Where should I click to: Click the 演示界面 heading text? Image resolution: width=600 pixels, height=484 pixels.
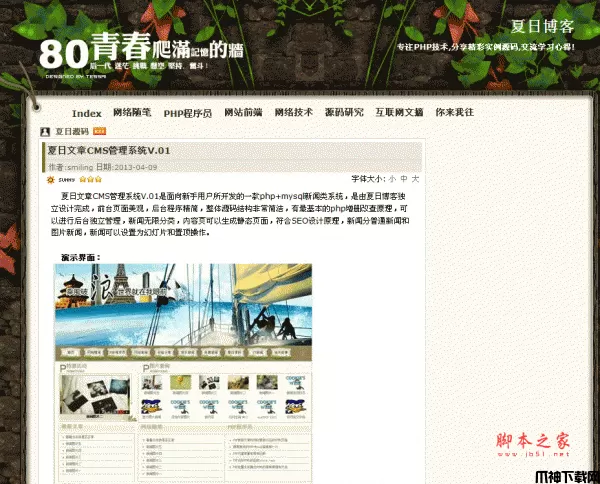click(80, 257)
